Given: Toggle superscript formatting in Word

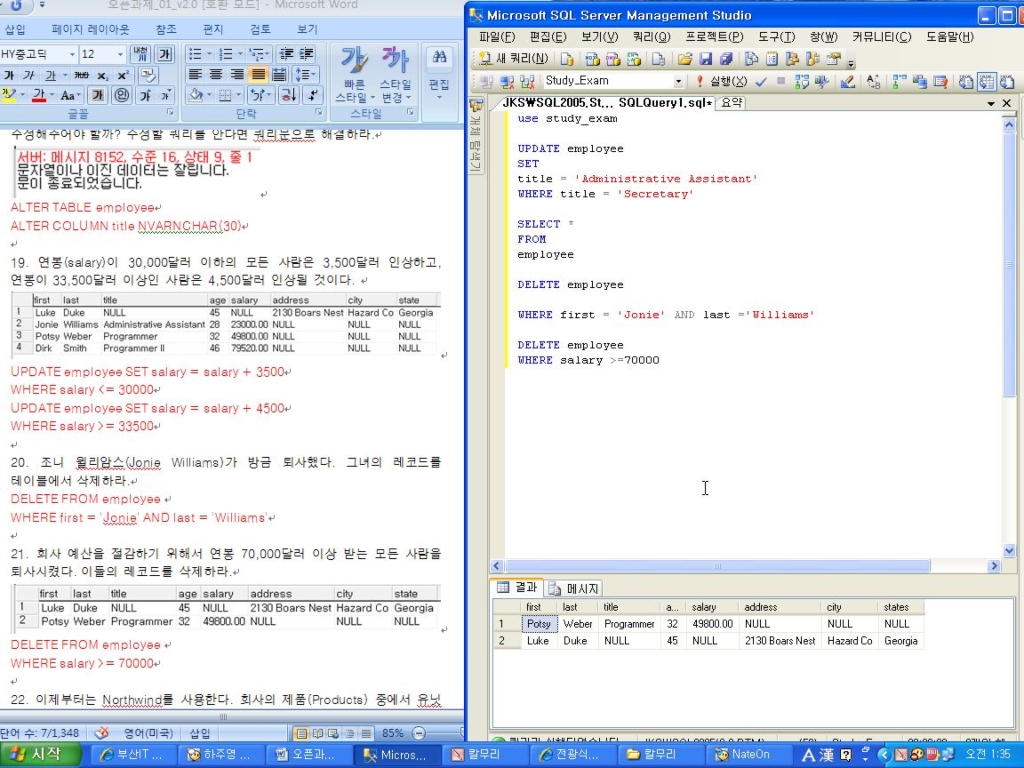Looking at the screenshot, I should coord(123,75).
